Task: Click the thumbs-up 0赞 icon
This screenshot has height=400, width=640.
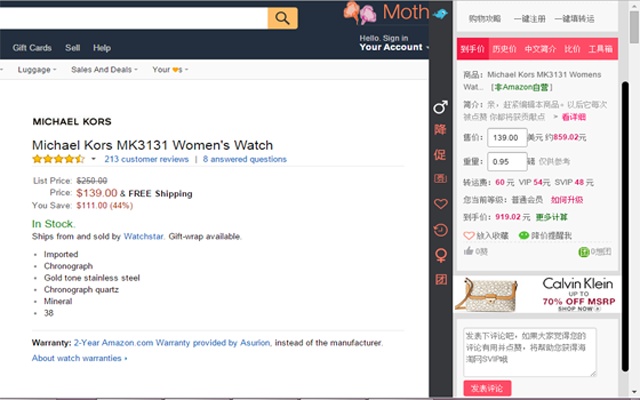Action: (x=468, y=251)
